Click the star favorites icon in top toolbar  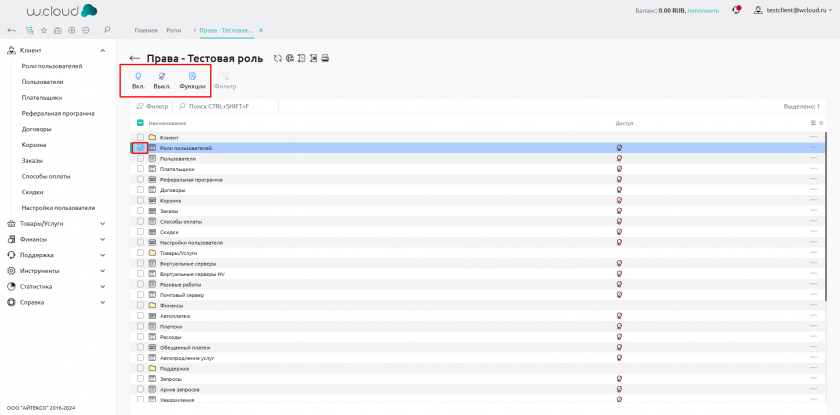coord(44,31)
